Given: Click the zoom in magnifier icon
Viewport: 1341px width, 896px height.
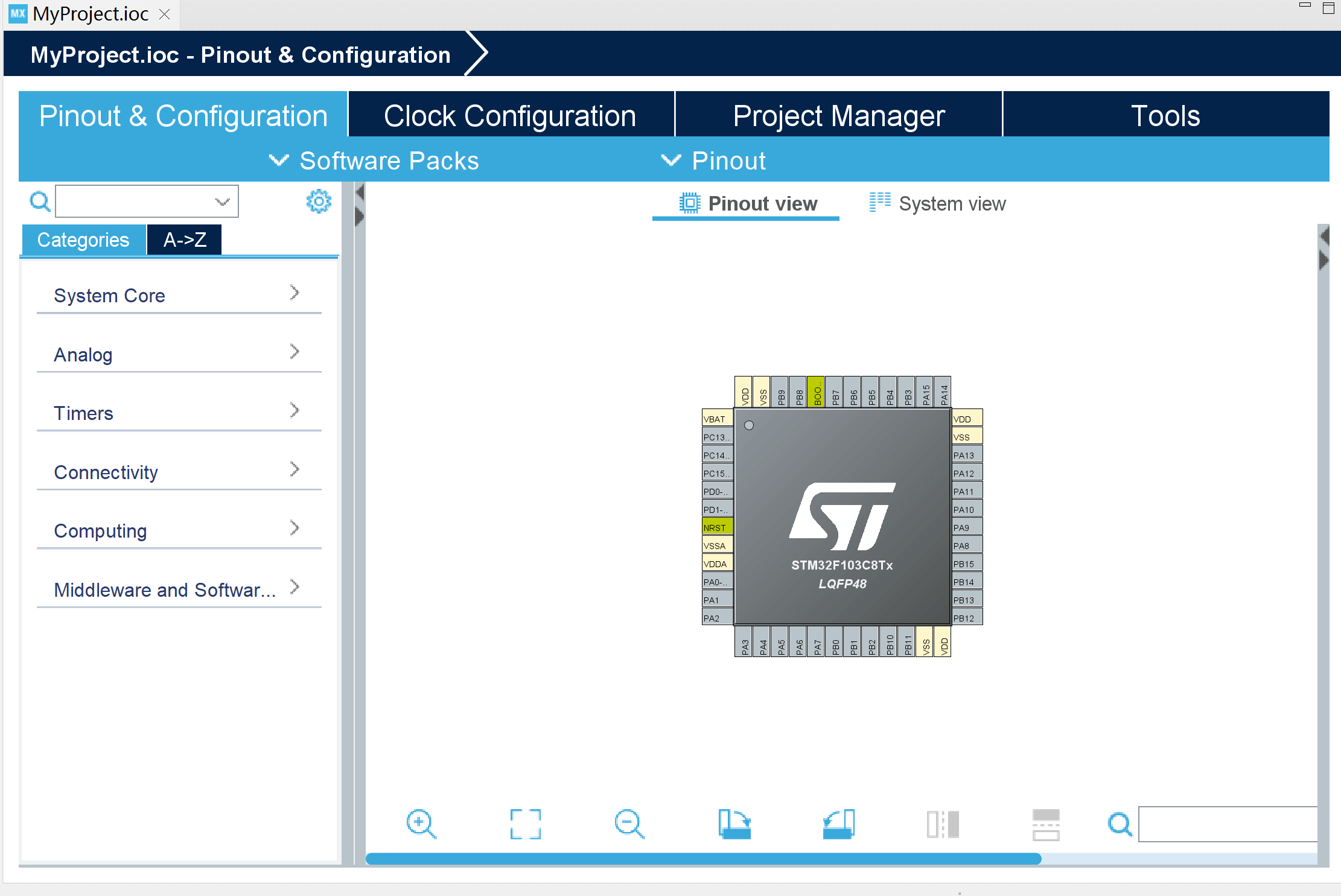Looking at the screenshot, I should click(x=421, y=824).
